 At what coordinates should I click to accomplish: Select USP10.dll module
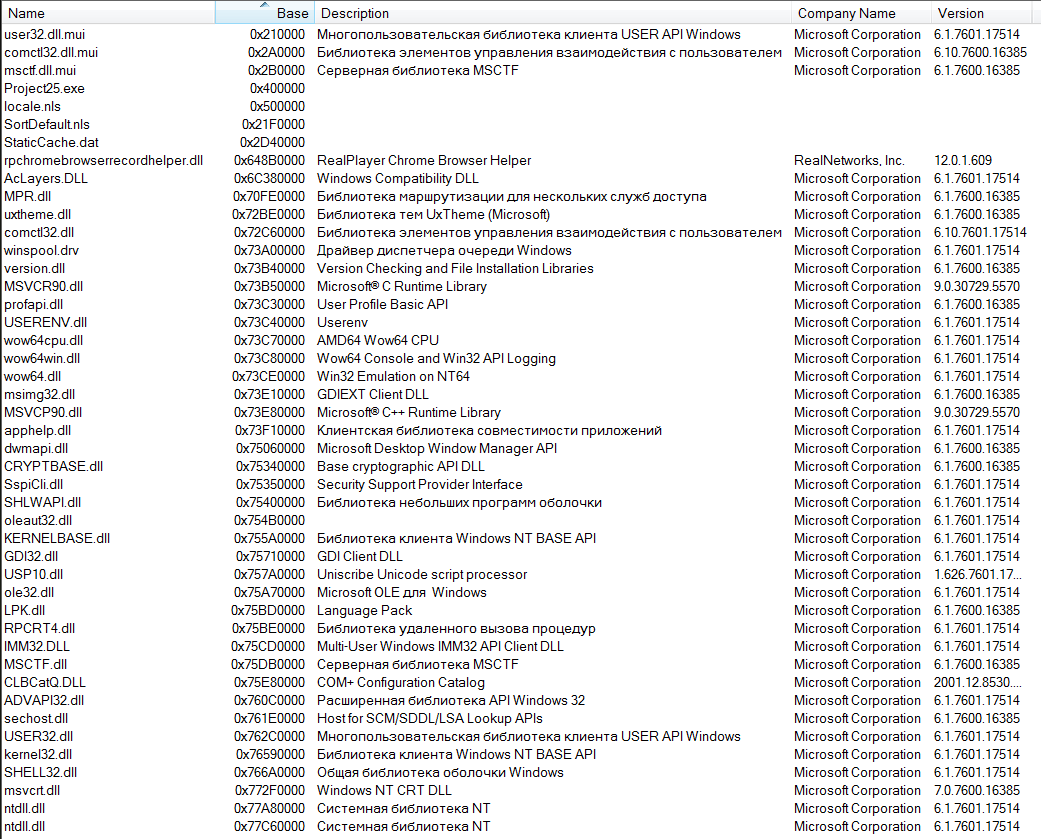tap(520, 574)
